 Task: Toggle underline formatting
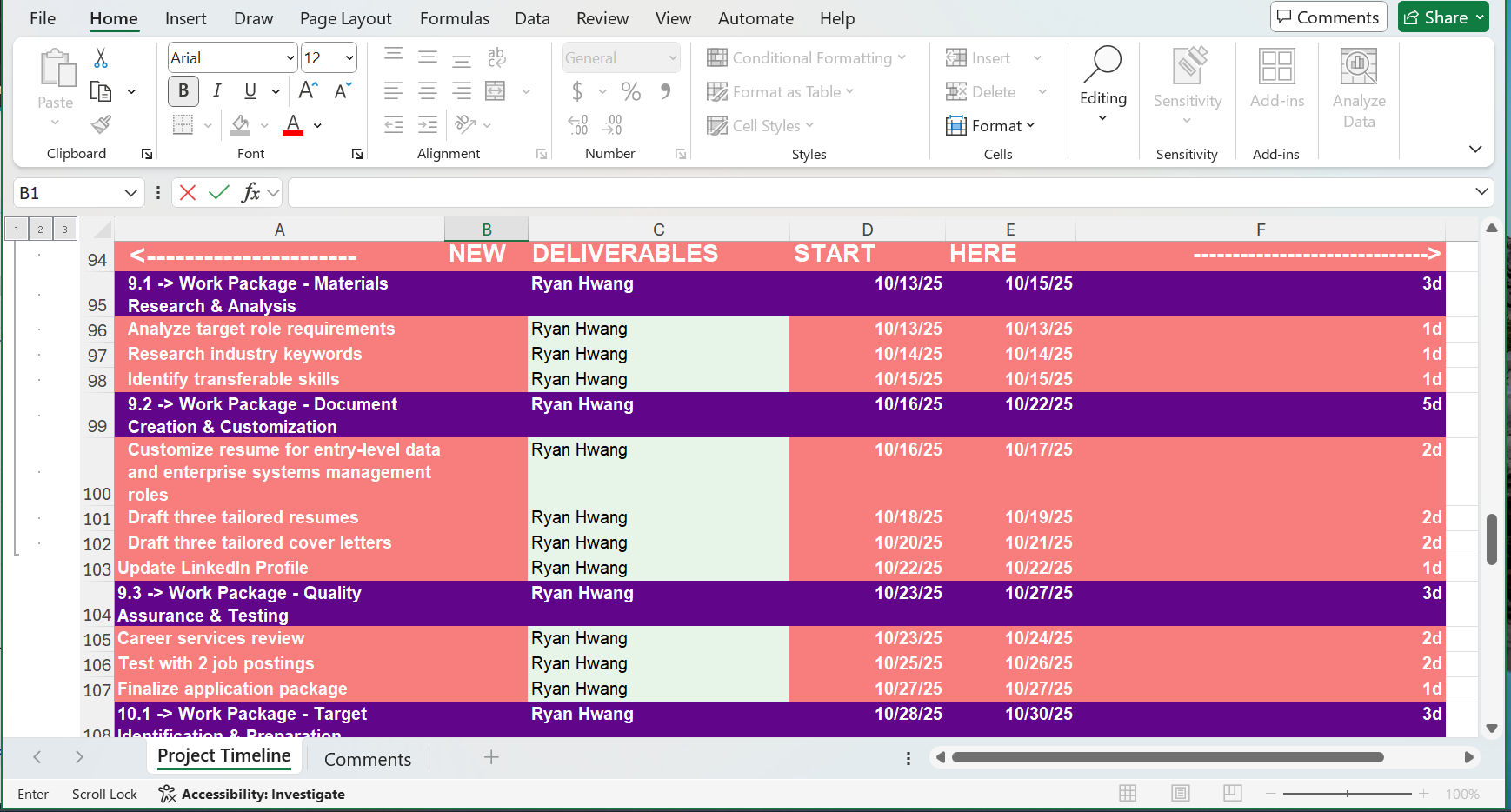tap(249, 90)
